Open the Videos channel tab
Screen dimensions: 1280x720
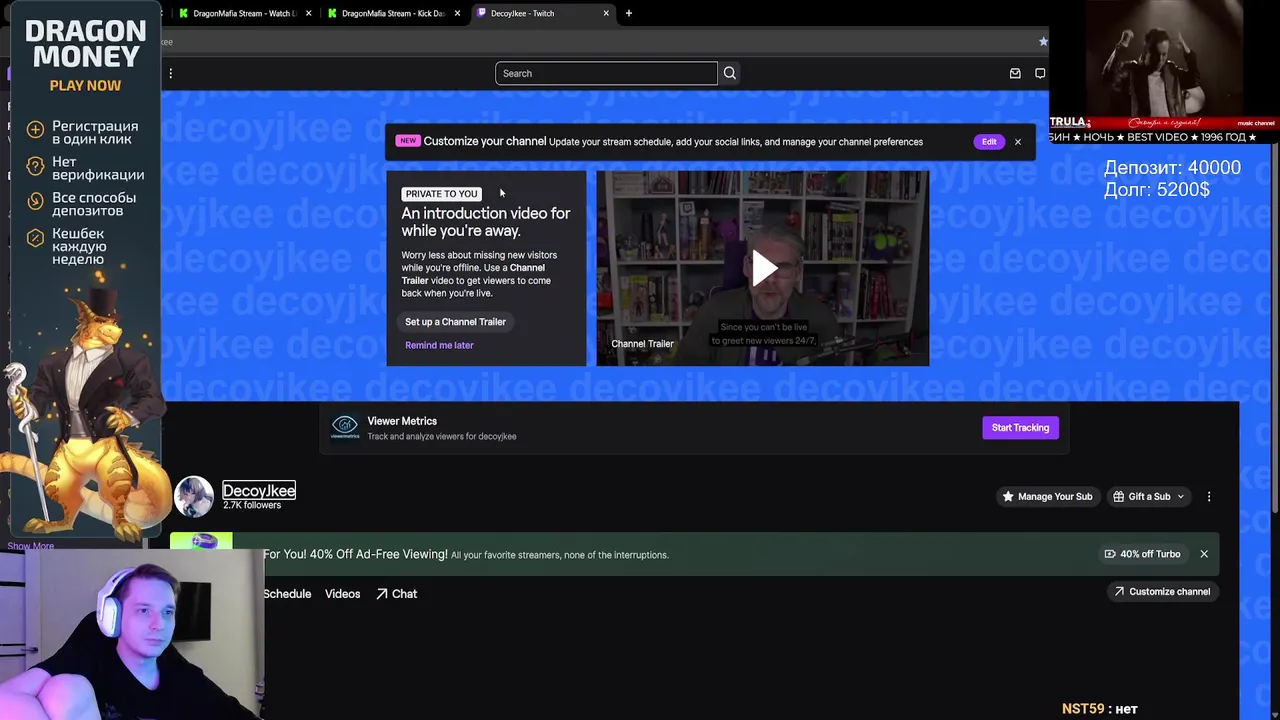click(x=342, y=594)
